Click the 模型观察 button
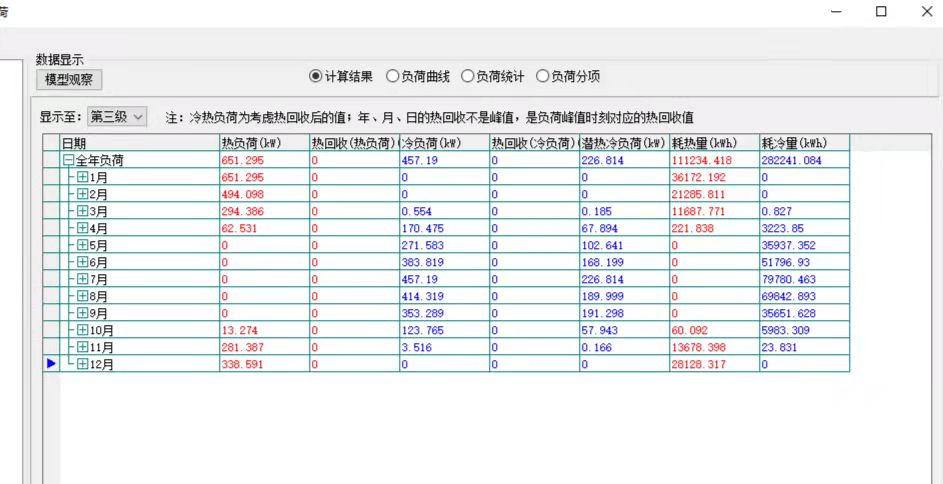 click(x=69, y=80)
